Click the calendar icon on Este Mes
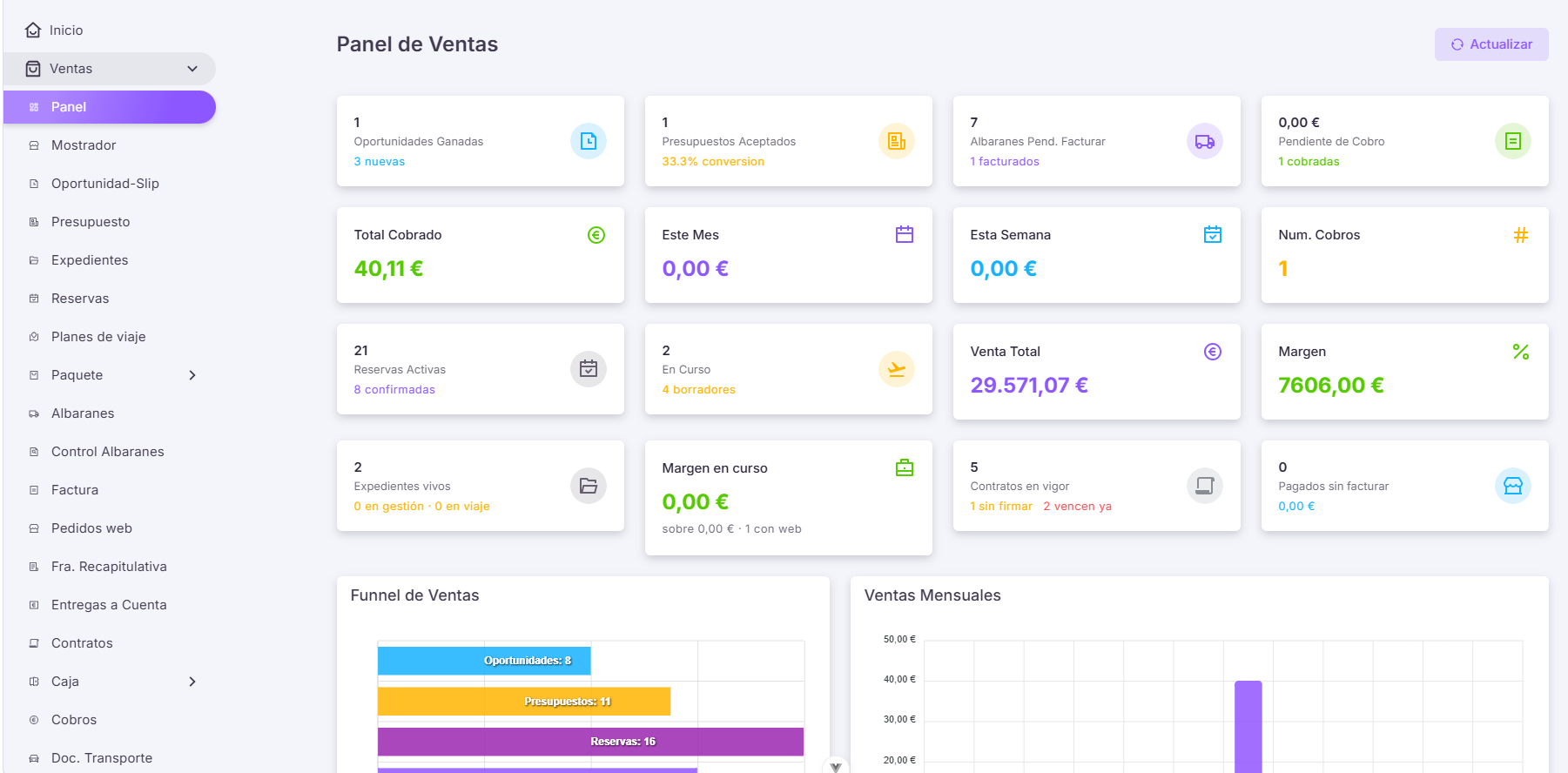The height and width of the screenshot is (773, 1568). [x=905, y=235]
